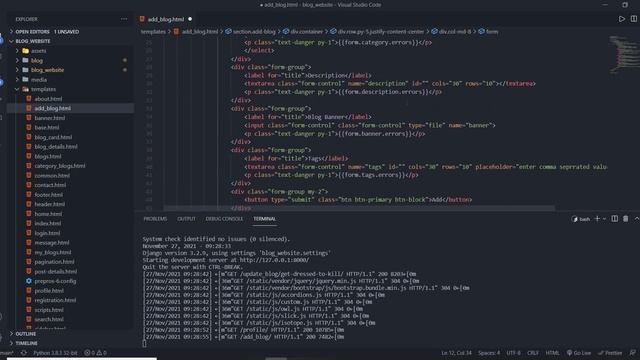Open category_blogs.html file
Viewport: 640px width, 360px height.
(x=60, y=166)
